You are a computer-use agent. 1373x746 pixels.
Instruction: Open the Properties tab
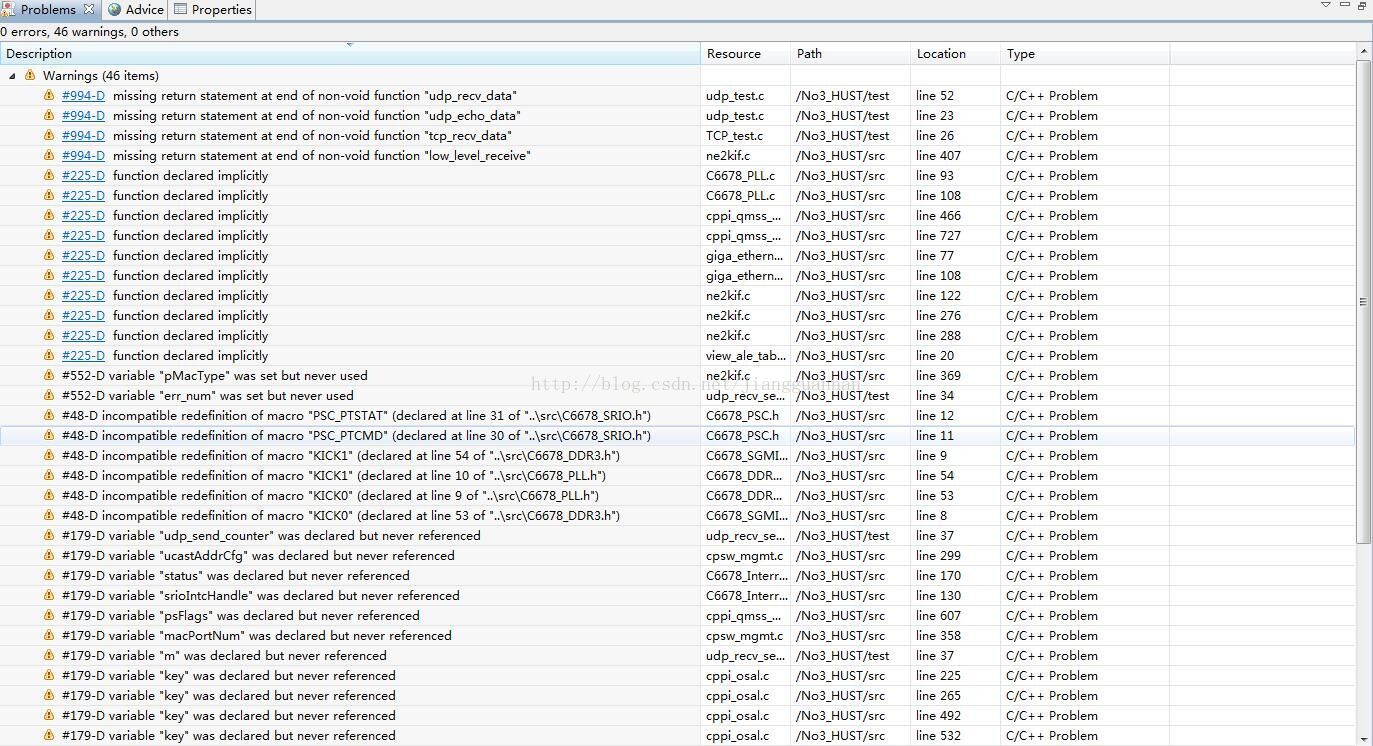(x=213, y=9)
